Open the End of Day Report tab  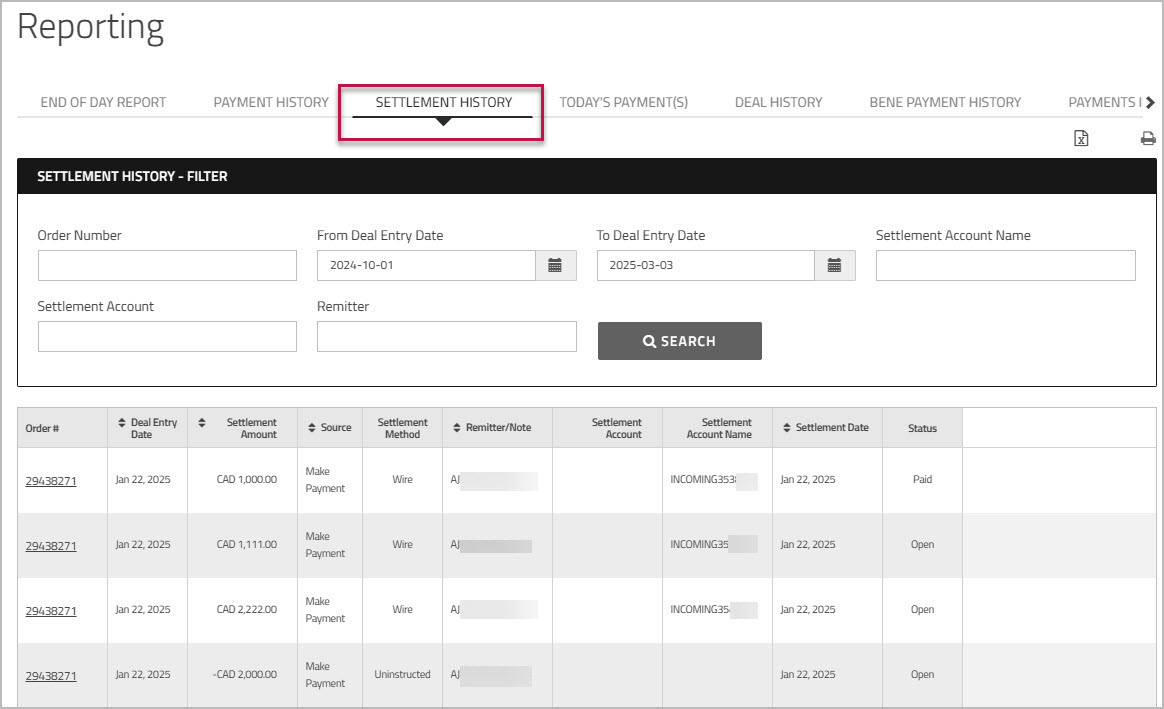coord(103,102)
